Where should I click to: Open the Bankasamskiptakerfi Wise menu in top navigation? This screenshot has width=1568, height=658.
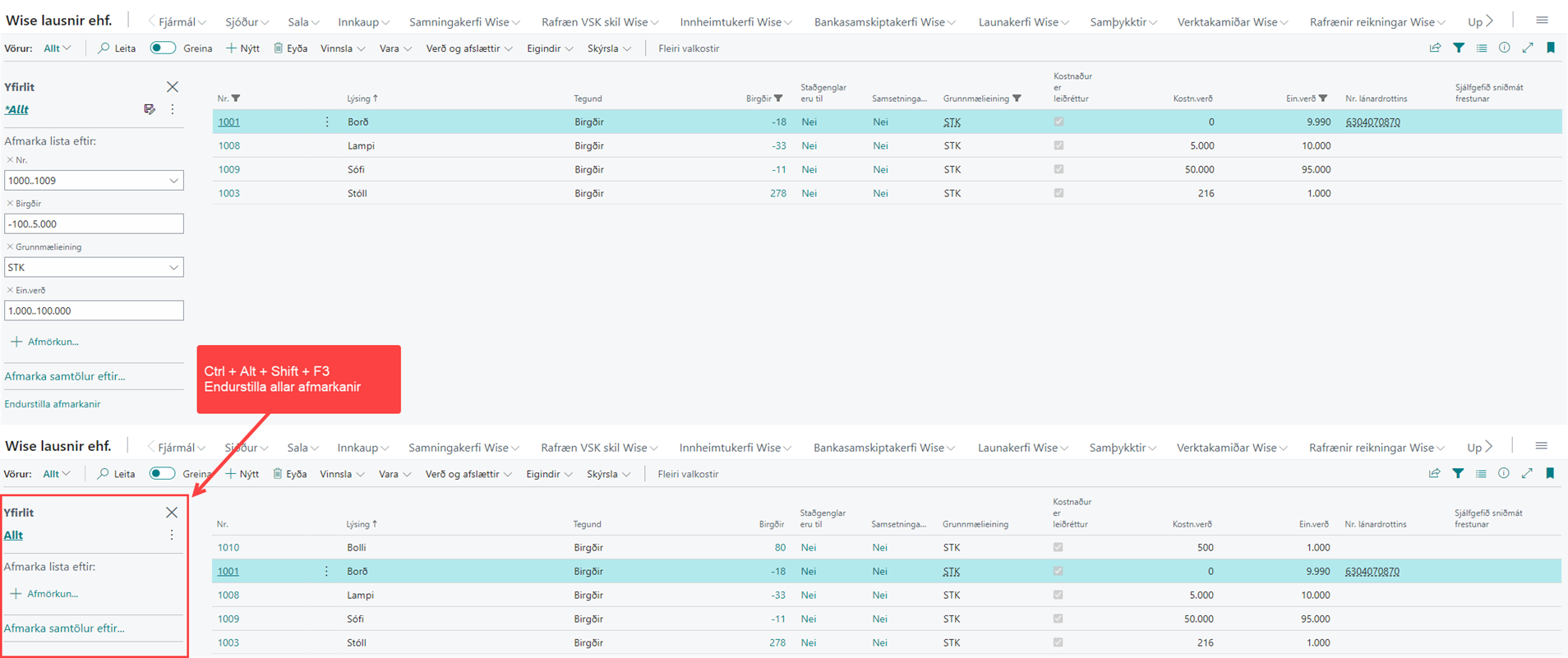(x=884, y=22)
